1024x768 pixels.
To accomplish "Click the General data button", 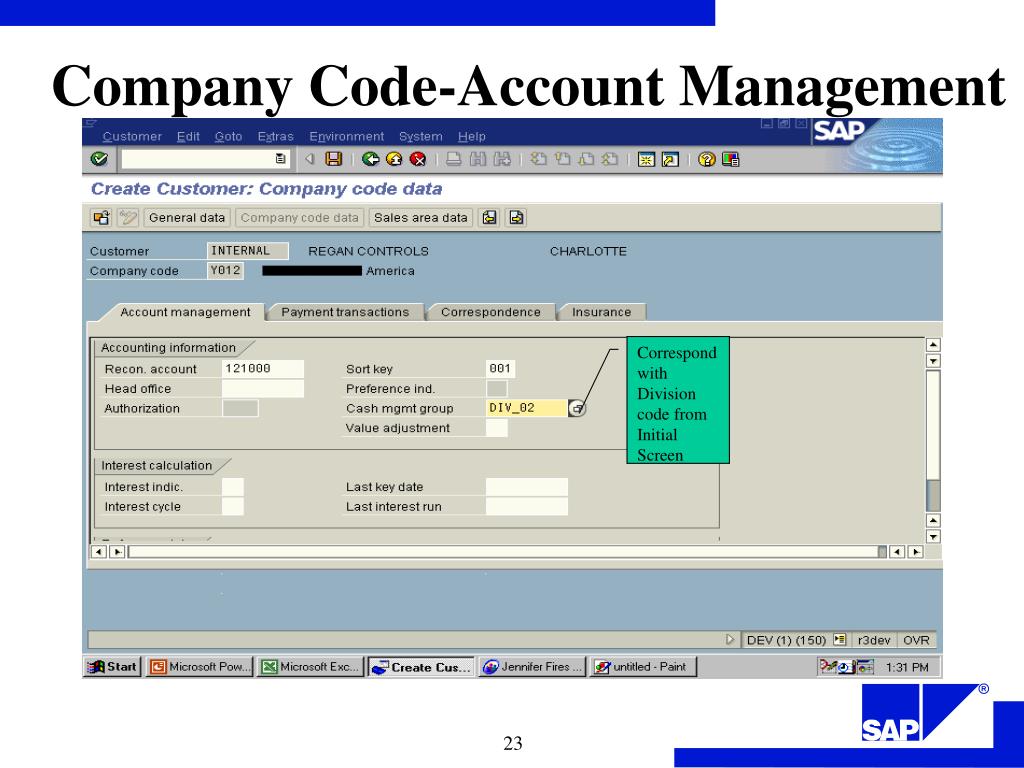I will 187,217.
